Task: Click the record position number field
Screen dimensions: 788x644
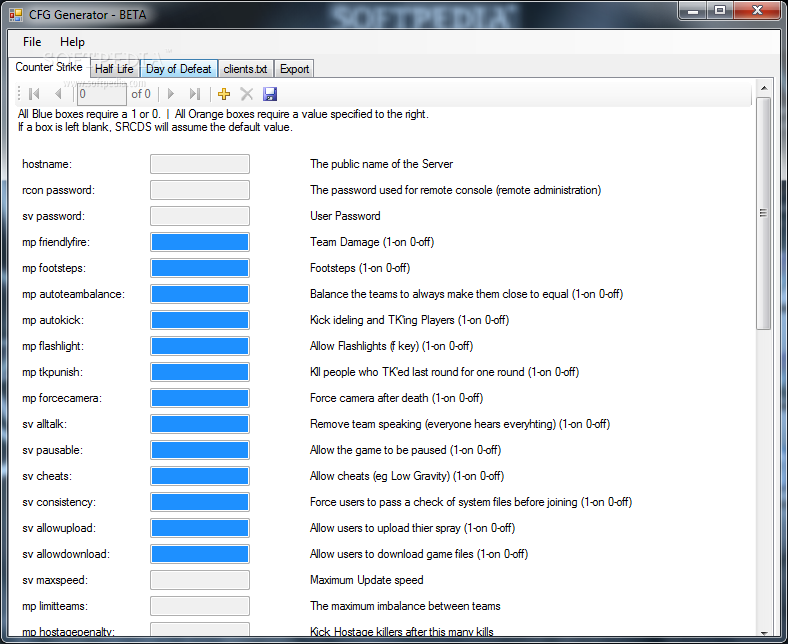Action: click(102, 94)
